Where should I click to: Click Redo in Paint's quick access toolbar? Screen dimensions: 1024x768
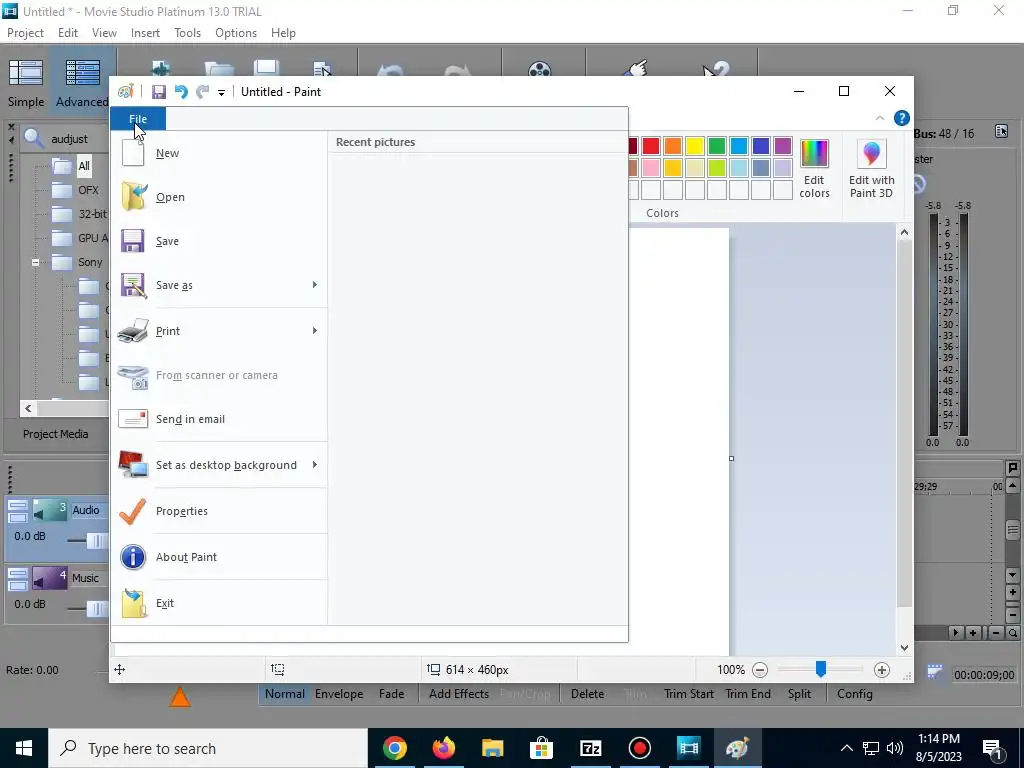[202, 92]
